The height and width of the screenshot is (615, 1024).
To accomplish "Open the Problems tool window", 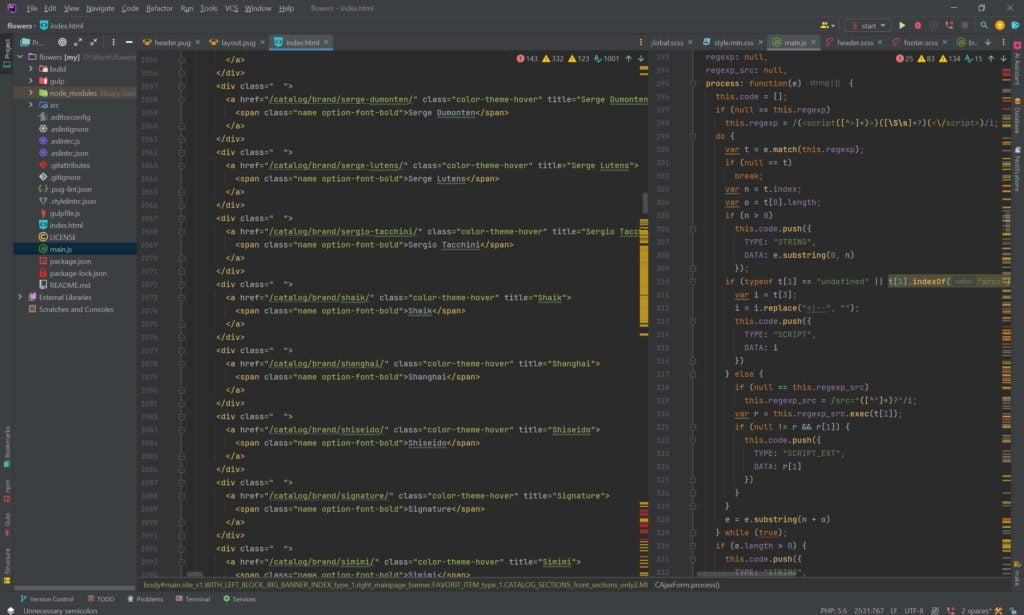I will [149, 599].
